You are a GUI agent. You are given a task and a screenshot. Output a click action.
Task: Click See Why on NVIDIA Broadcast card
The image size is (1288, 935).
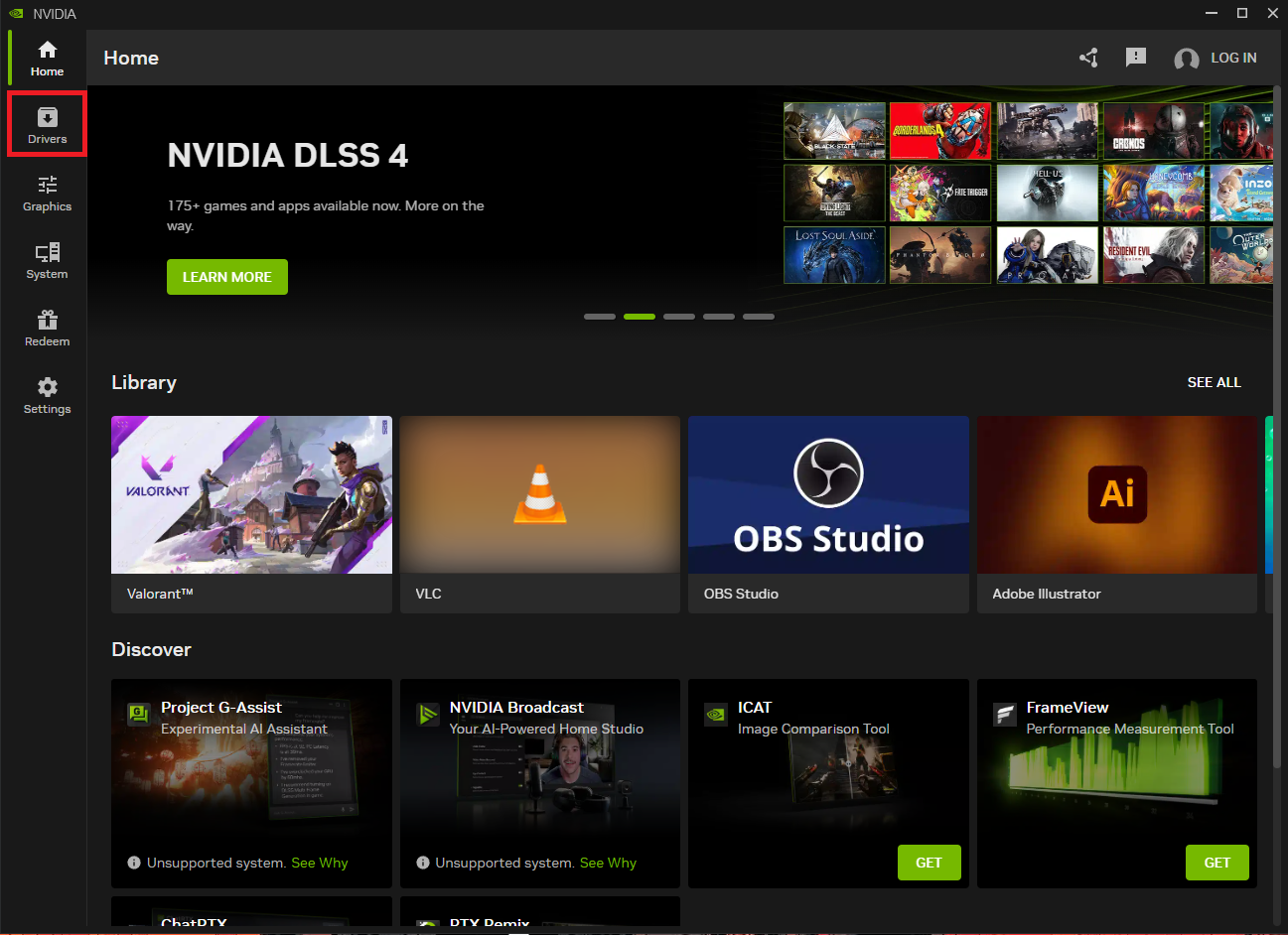pos(608,863)
